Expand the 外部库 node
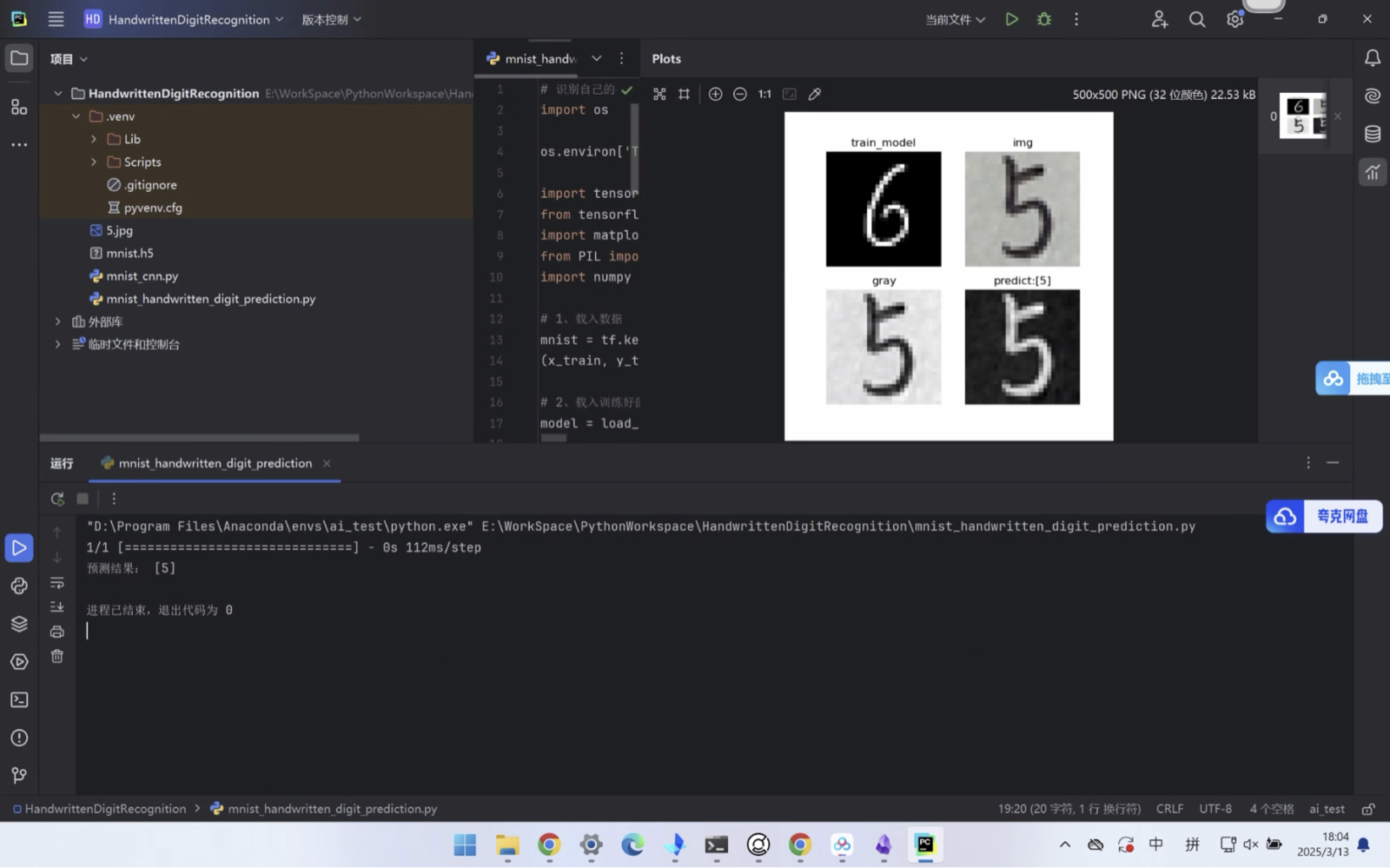This screenshot has width=1390, height=868. 58,321
